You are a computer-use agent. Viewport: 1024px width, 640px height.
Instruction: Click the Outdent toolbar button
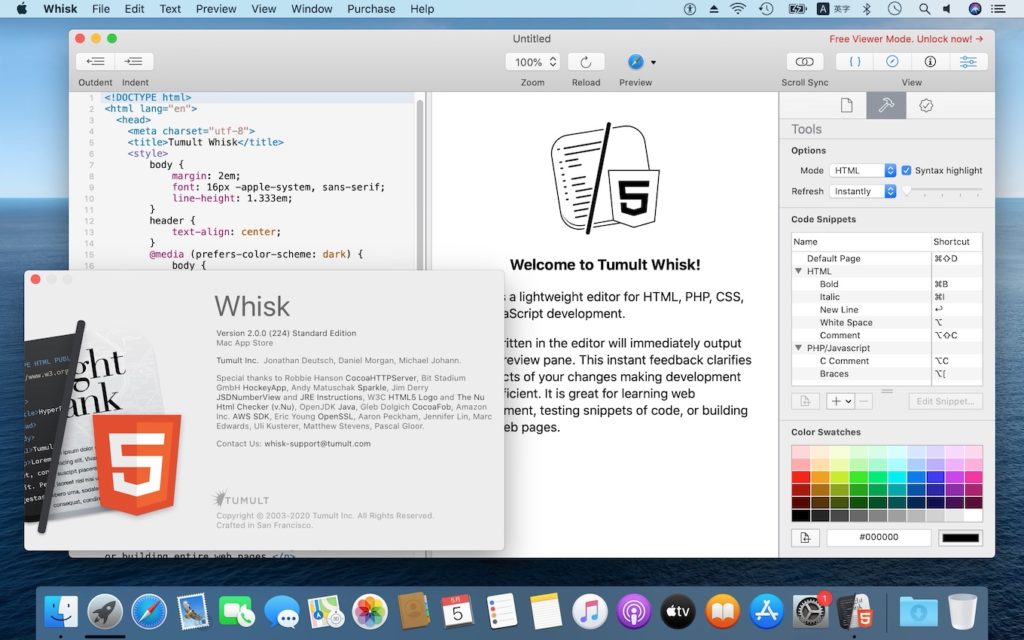point(96,62)
